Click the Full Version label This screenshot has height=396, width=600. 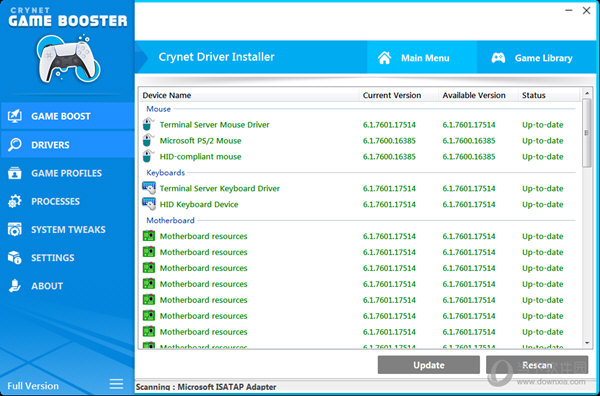pos(33,386)
